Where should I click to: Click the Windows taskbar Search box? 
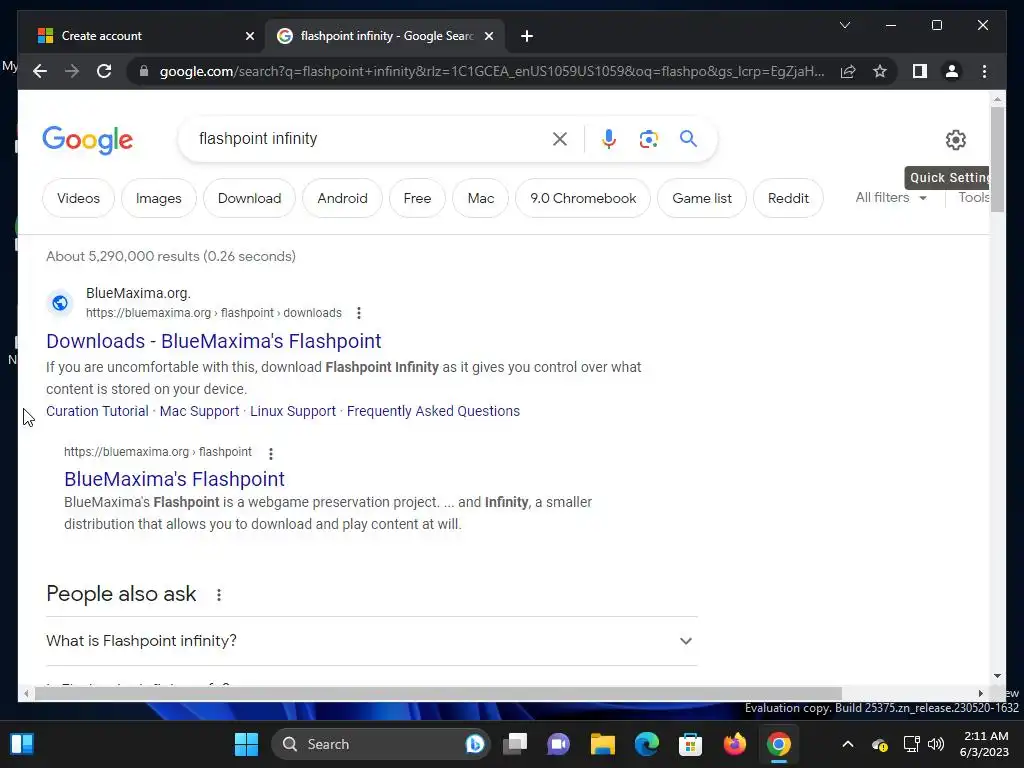pyautogui.click(x=381, y=744)
